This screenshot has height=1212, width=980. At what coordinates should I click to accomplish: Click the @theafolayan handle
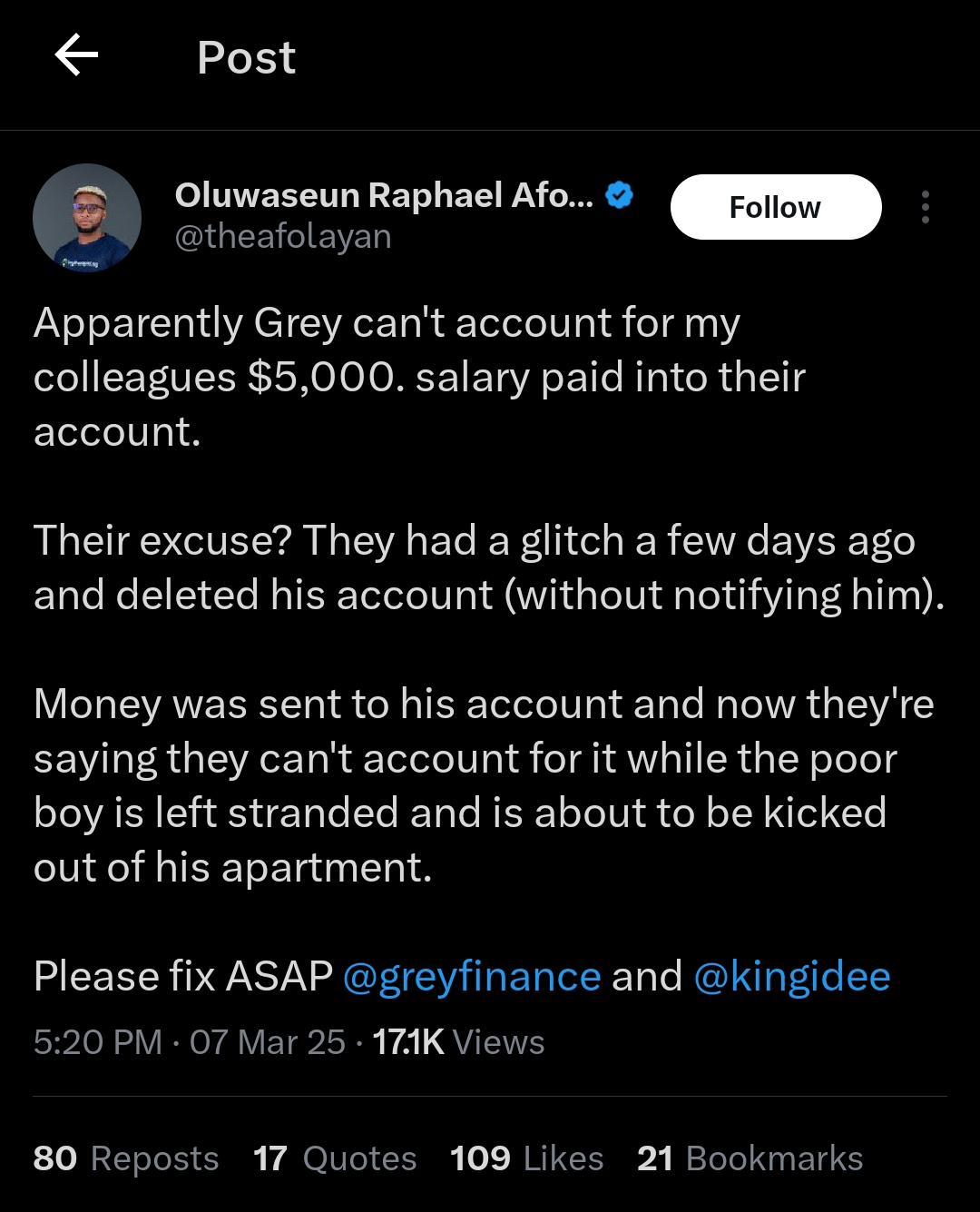283,237
